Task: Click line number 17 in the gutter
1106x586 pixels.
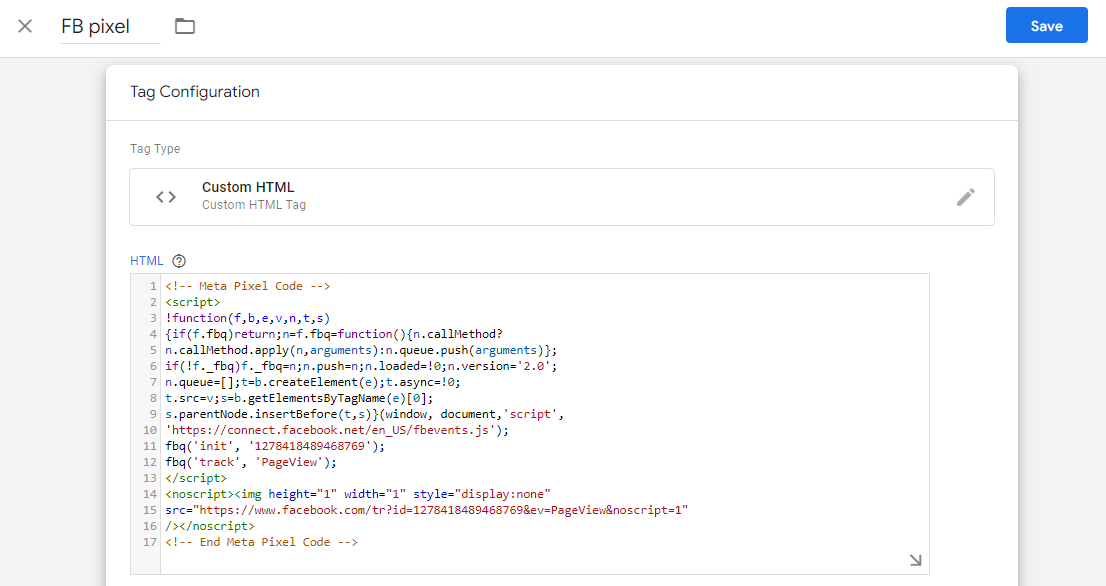Action: point(150,542)
